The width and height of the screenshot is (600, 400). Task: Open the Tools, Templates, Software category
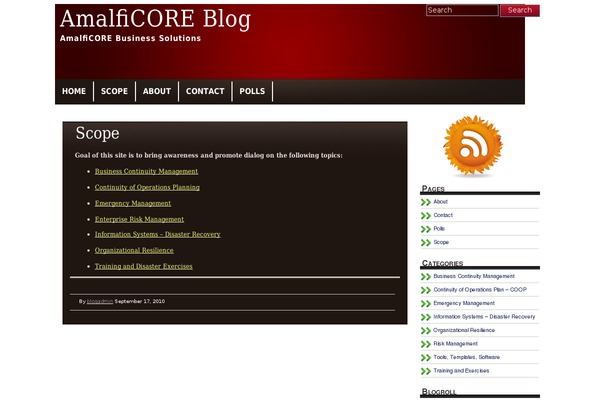tap(466, 357)
